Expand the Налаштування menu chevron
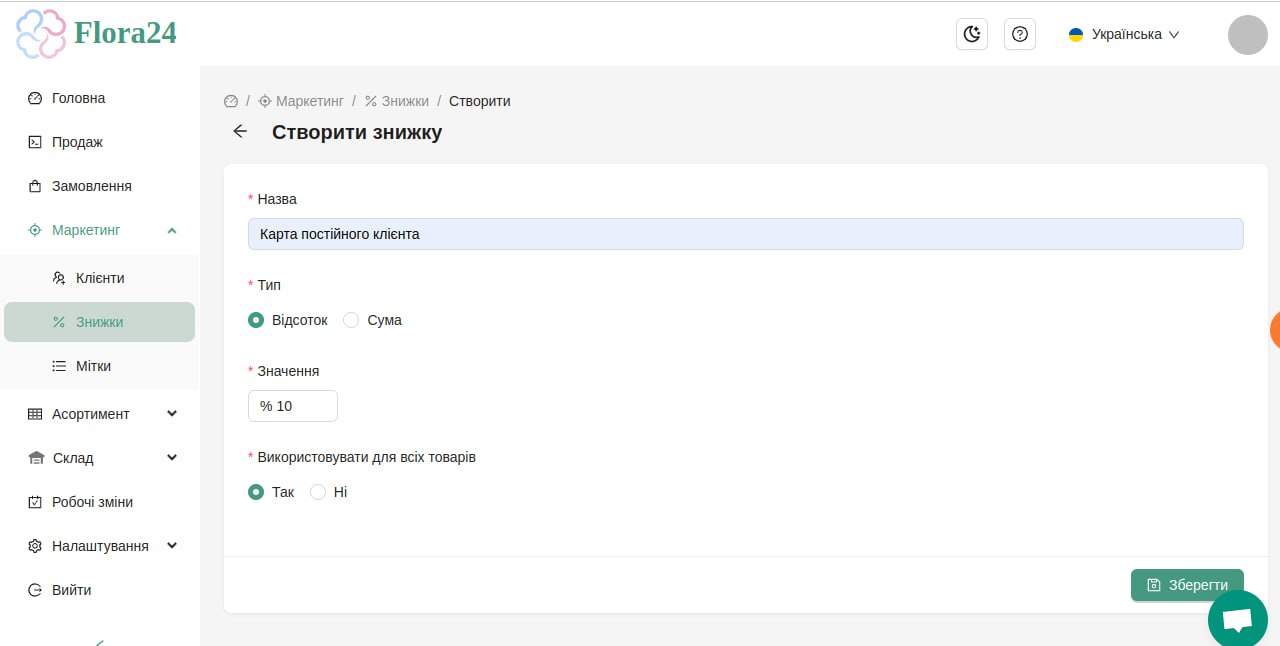1280x646 pixels. (x=172, y=546)
